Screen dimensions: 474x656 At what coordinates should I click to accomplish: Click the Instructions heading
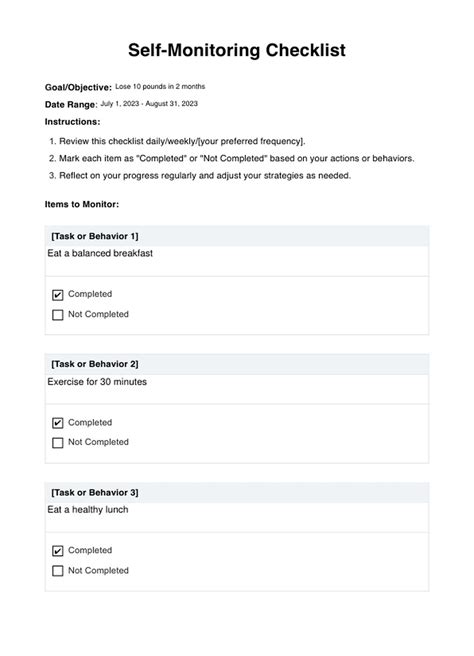pos(72,122)
